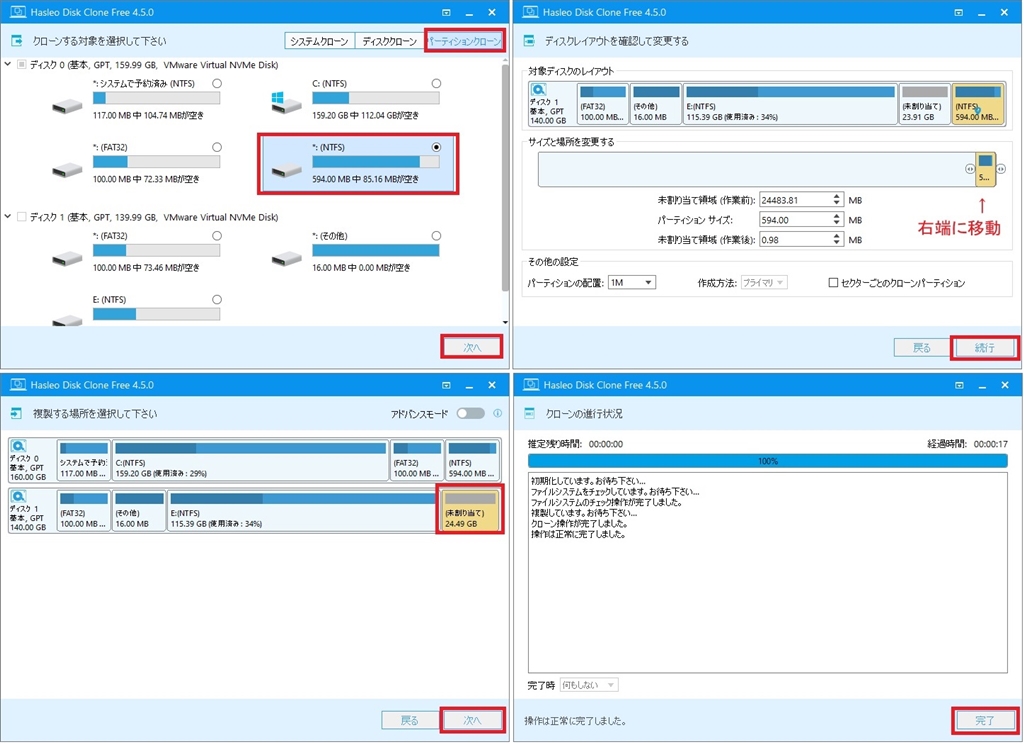This screenshot has width=1024, height=744.
Task: Select the E: (NTFS) radio button
Action: [217, 300]
